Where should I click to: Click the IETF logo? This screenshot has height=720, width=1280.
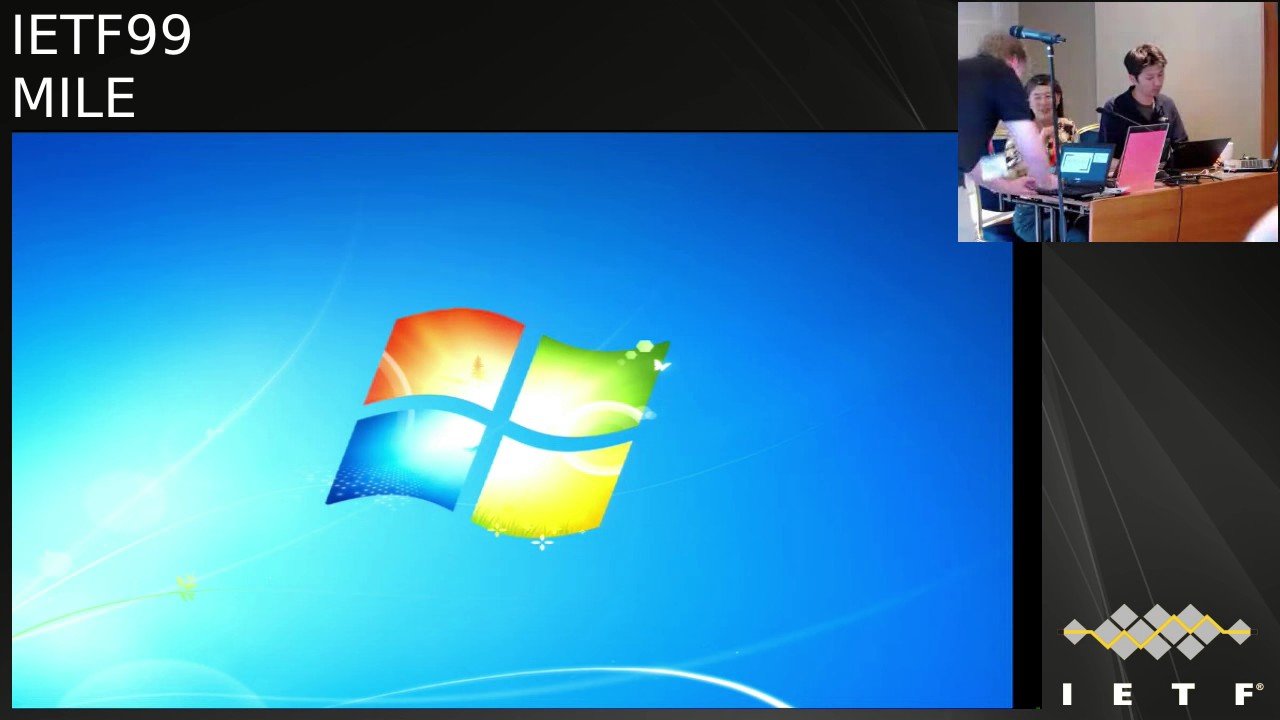tap(1160, 655)
